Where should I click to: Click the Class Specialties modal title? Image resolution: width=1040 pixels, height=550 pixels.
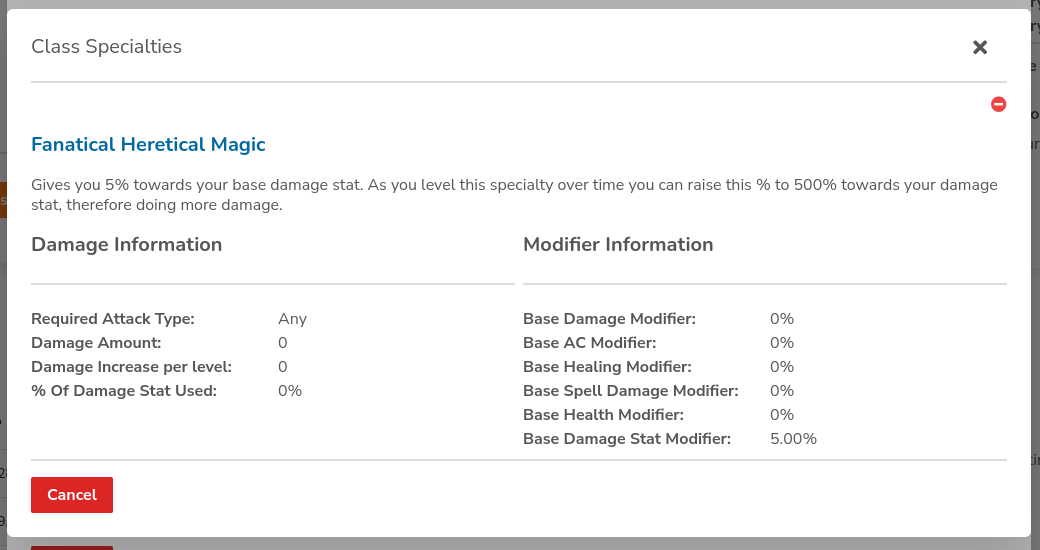tap(106, 46)
